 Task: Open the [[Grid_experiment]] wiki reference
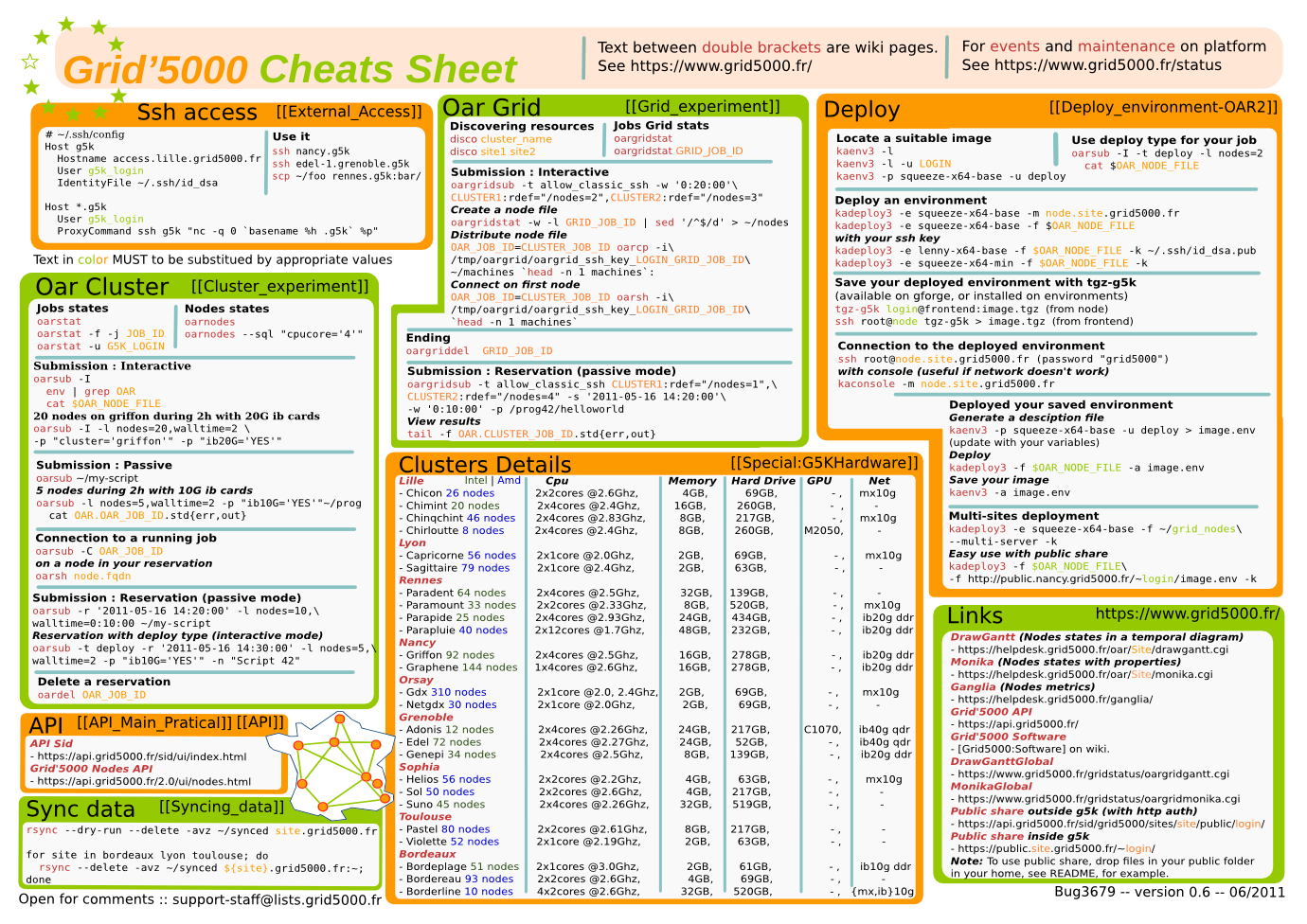[703, 107]
